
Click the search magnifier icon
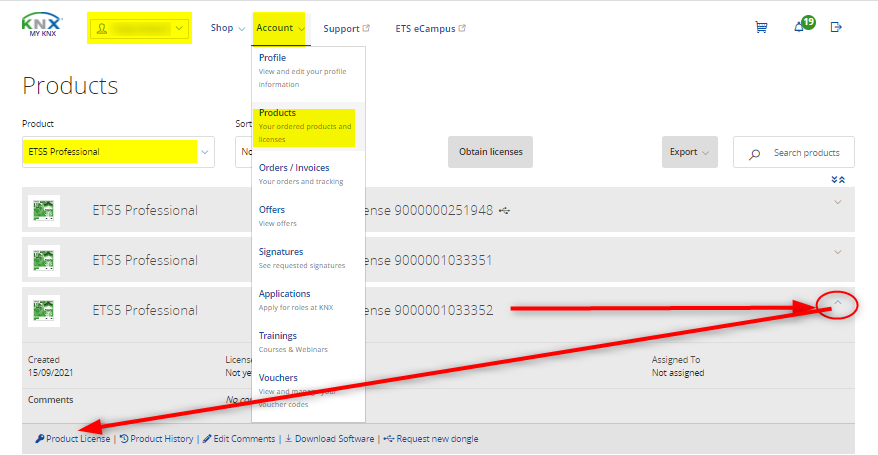pyautogui.click(x=755, y=153)
